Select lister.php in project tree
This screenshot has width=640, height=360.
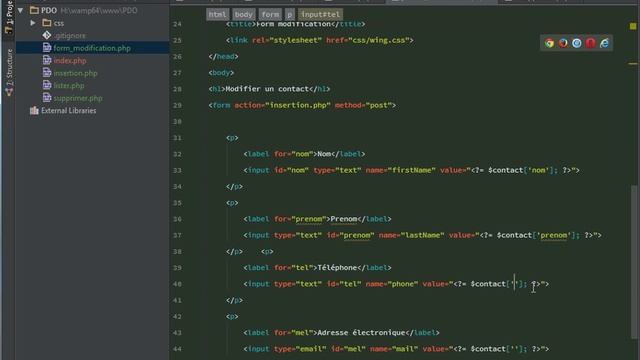pos(69,85)
